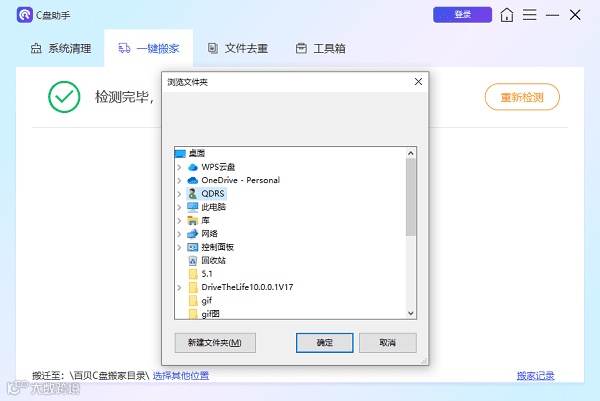The width and height of the screenshot is (600, 401).
Task: Switch to the 工具箱 tab
Action: pyautogui.click(x=321, y=49)
